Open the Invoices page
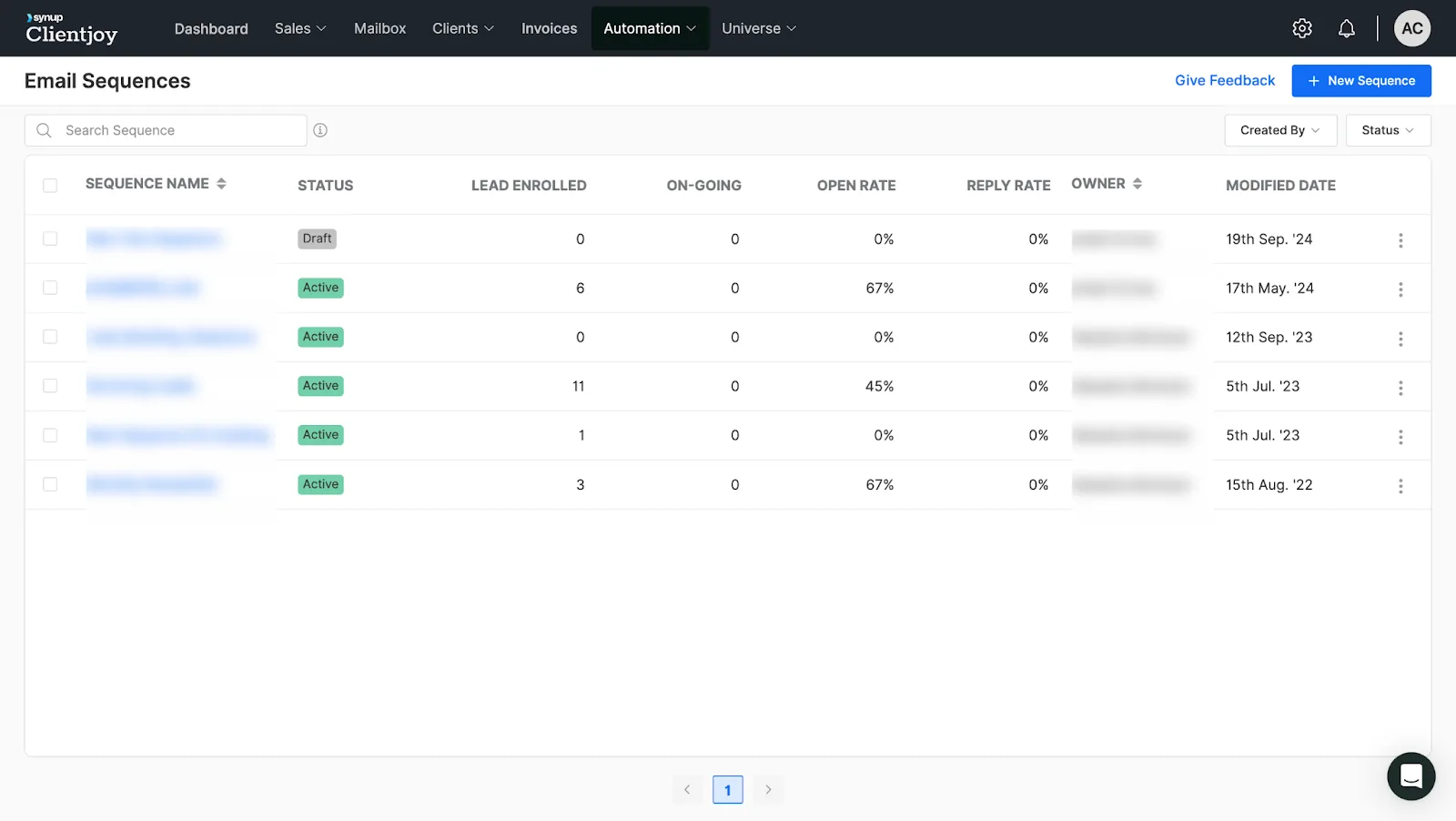 pos(549,28)
